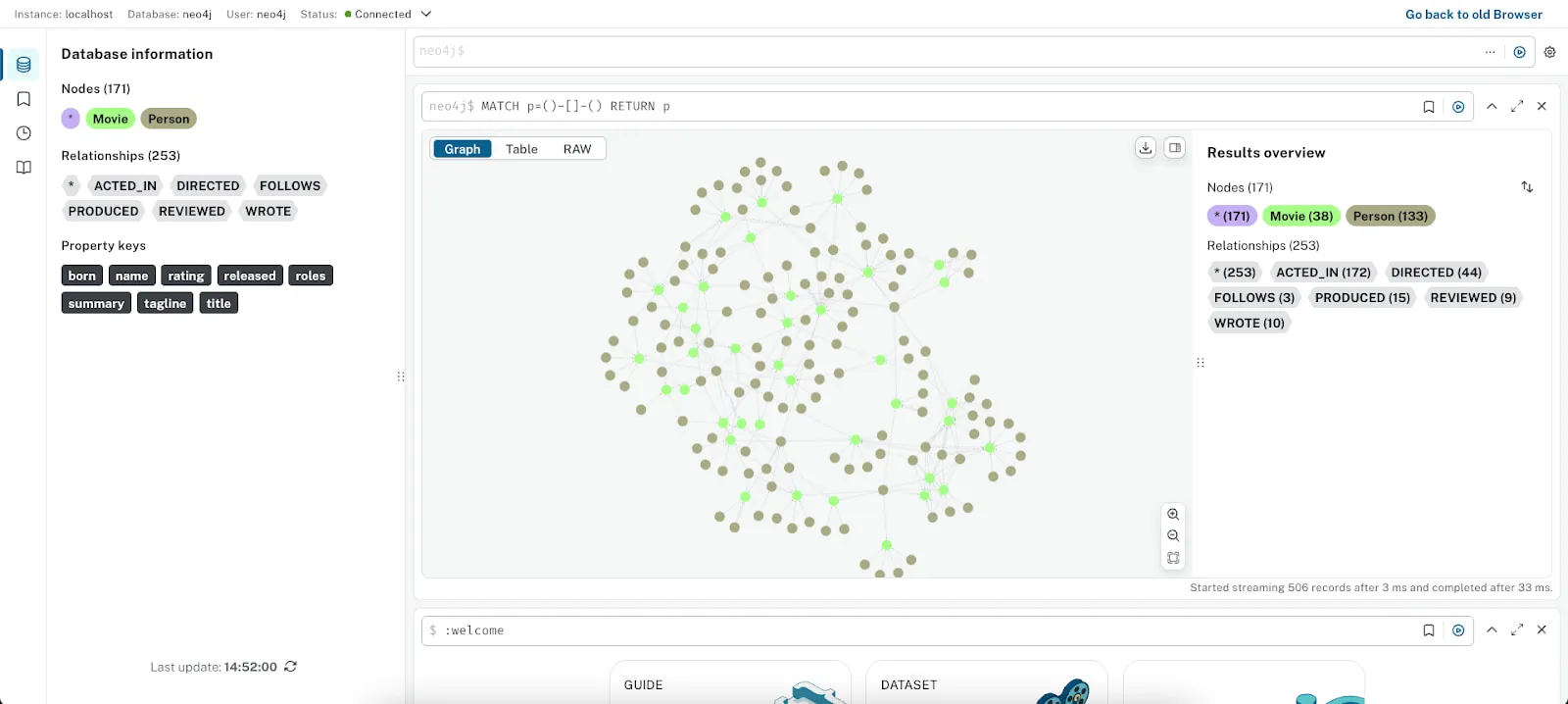Select WROTE relationship in sidebar

269,211
